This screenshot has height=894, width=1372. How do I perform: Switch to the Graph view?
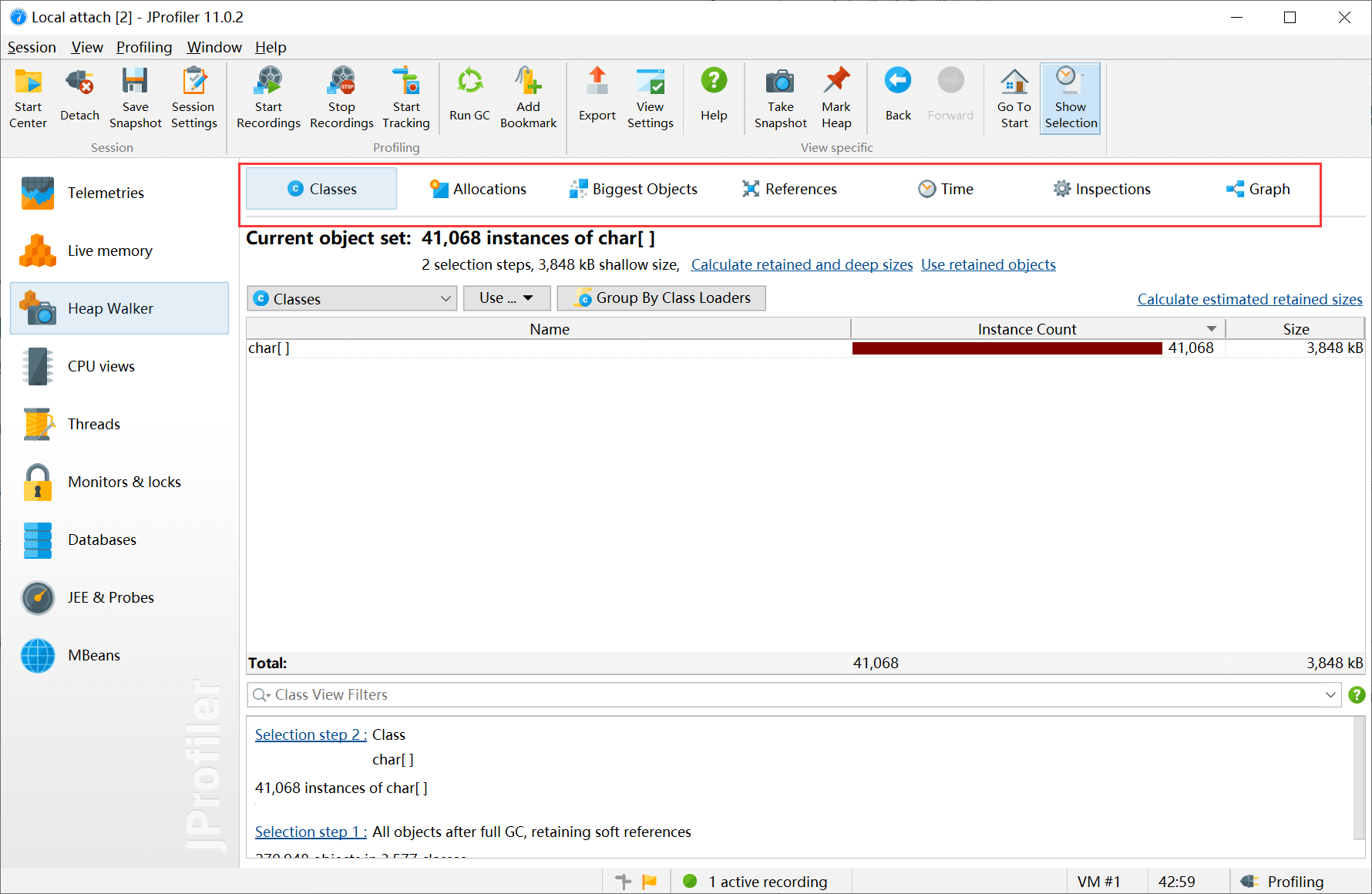(1258, 189)
